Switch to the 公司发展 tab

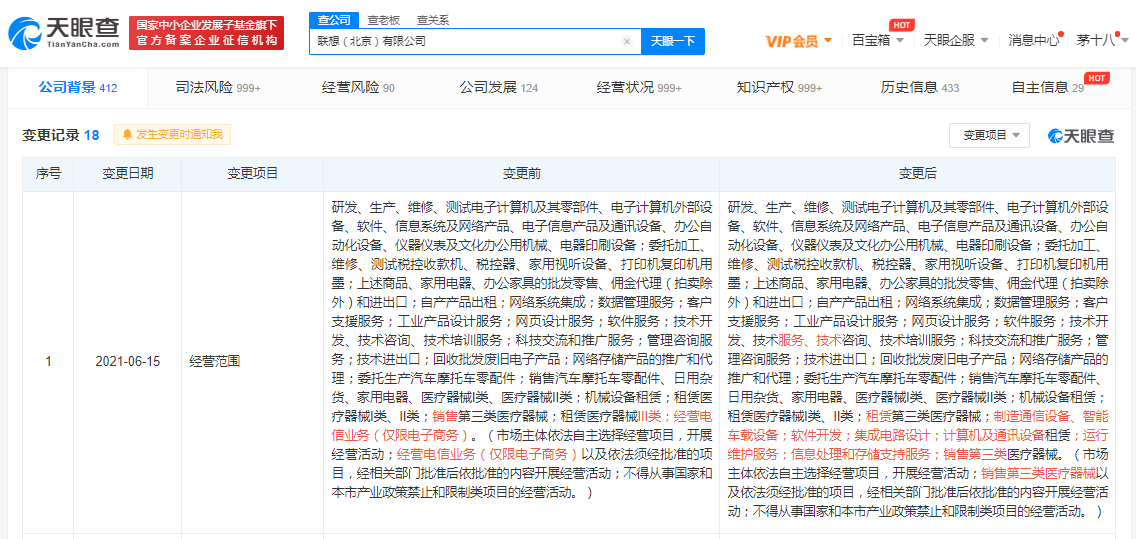coord(498,88)
